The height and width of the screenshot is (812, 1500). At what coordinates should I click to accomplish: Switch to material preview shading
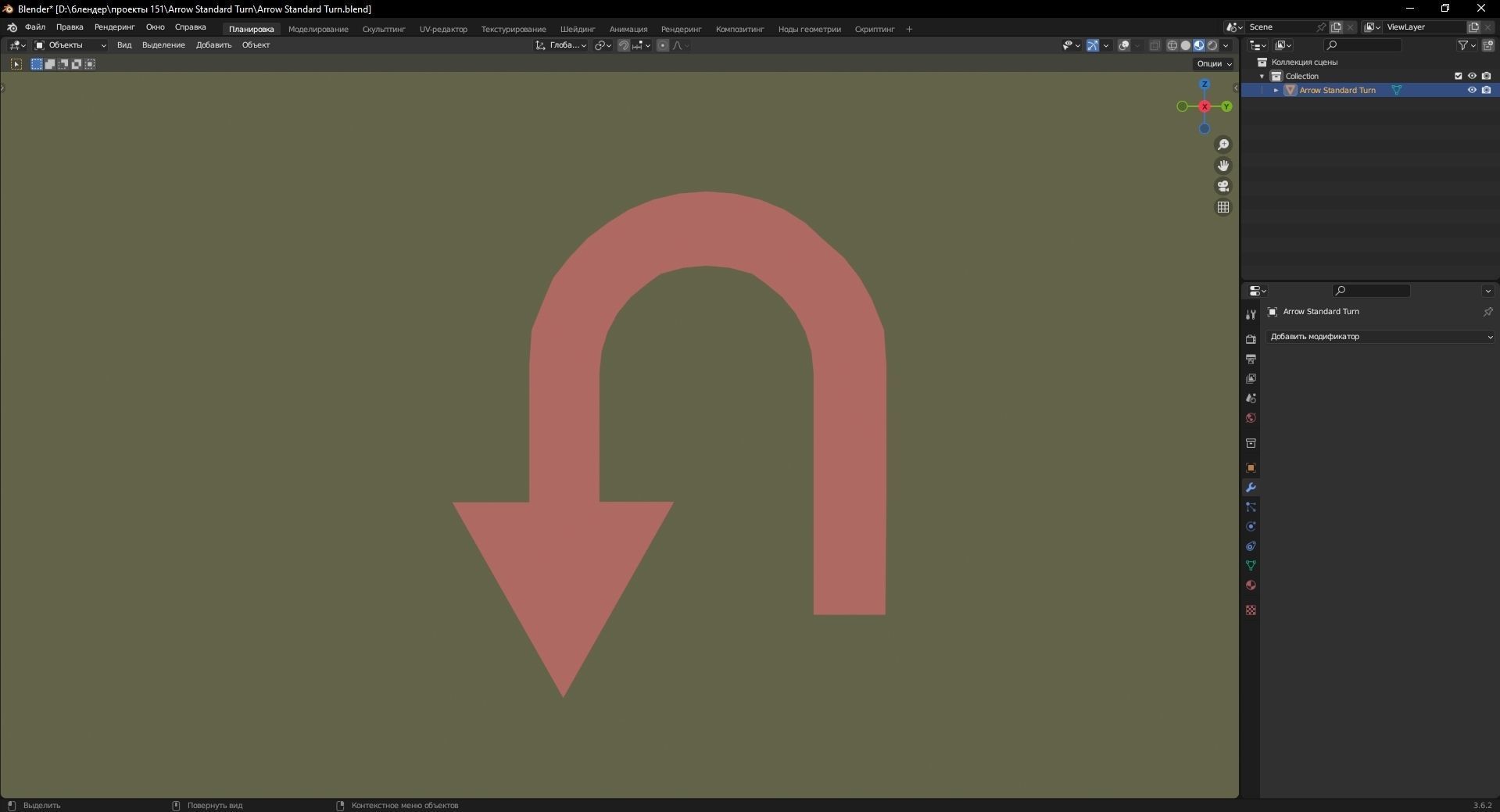point(1199,45)
